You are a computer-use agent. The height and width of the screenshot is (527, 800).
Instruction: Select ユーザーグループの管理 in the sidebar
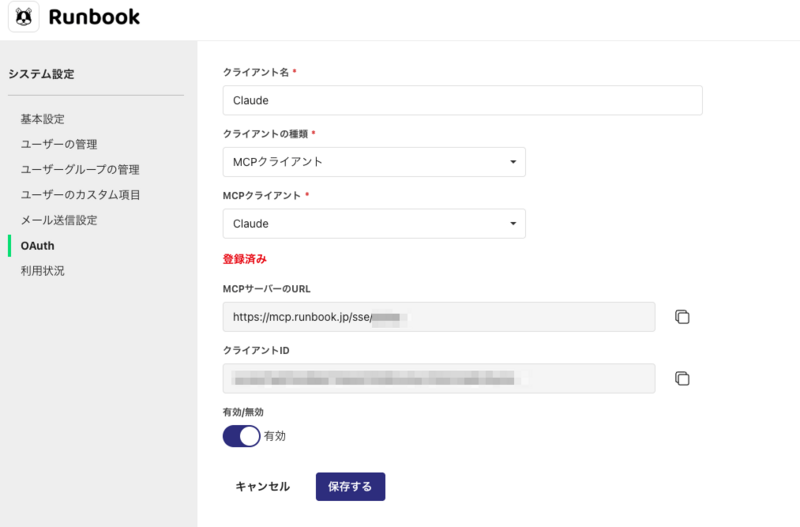80,169
